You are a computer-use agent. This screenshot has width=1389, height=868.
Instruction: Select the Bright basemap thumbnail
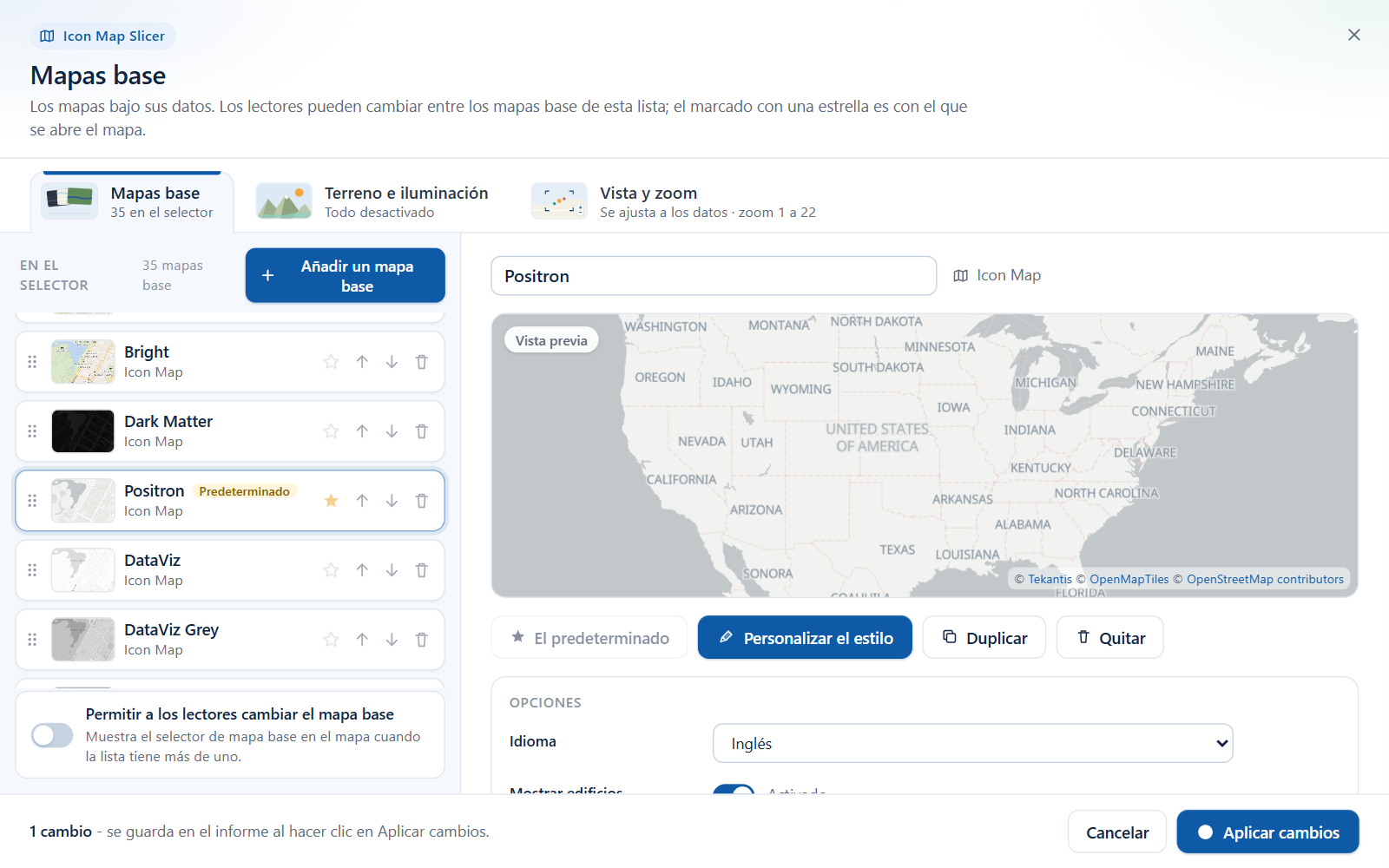pos(82,362)
